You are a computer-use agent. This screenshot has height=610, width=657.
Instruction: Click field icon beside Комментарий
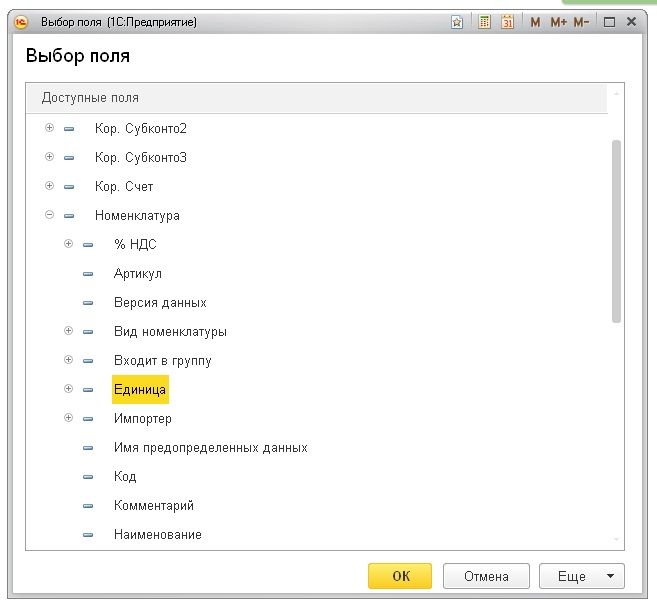[x=88, y=506]
